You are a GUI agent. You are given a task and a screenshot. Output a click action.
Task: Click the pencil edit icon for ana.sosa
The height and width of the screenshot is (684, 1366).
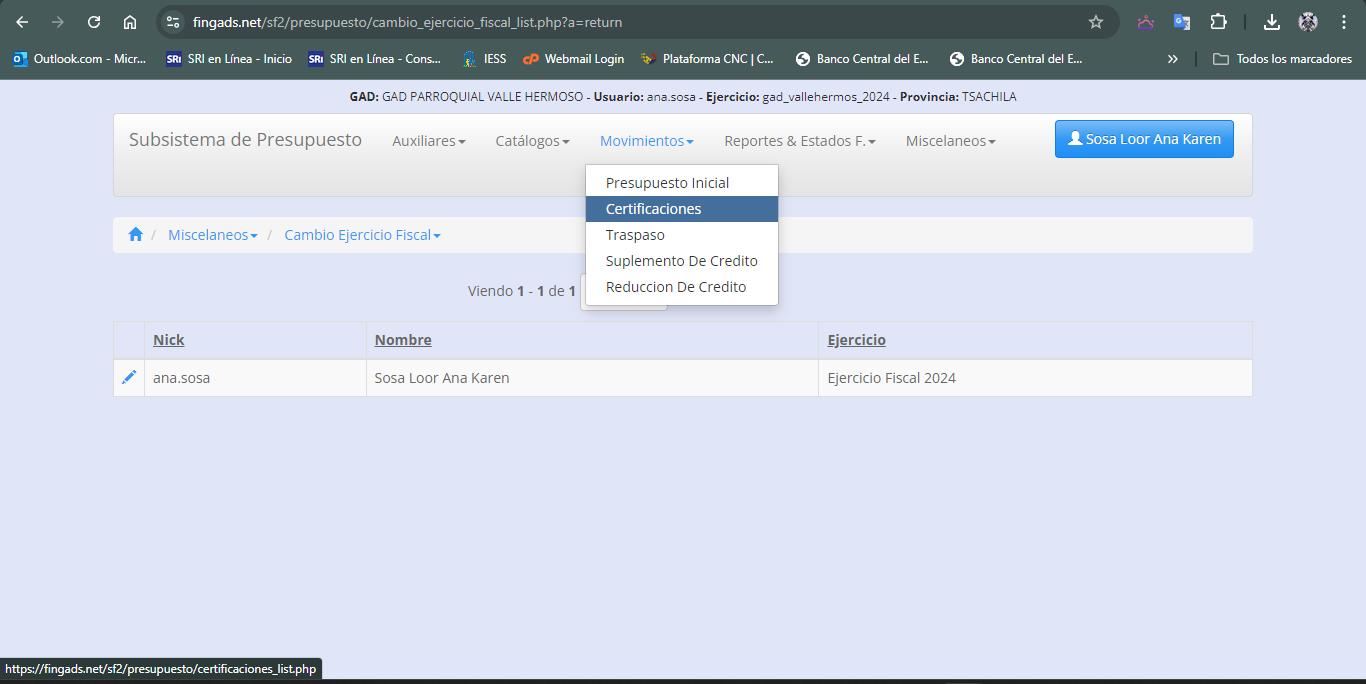(129, 377)
